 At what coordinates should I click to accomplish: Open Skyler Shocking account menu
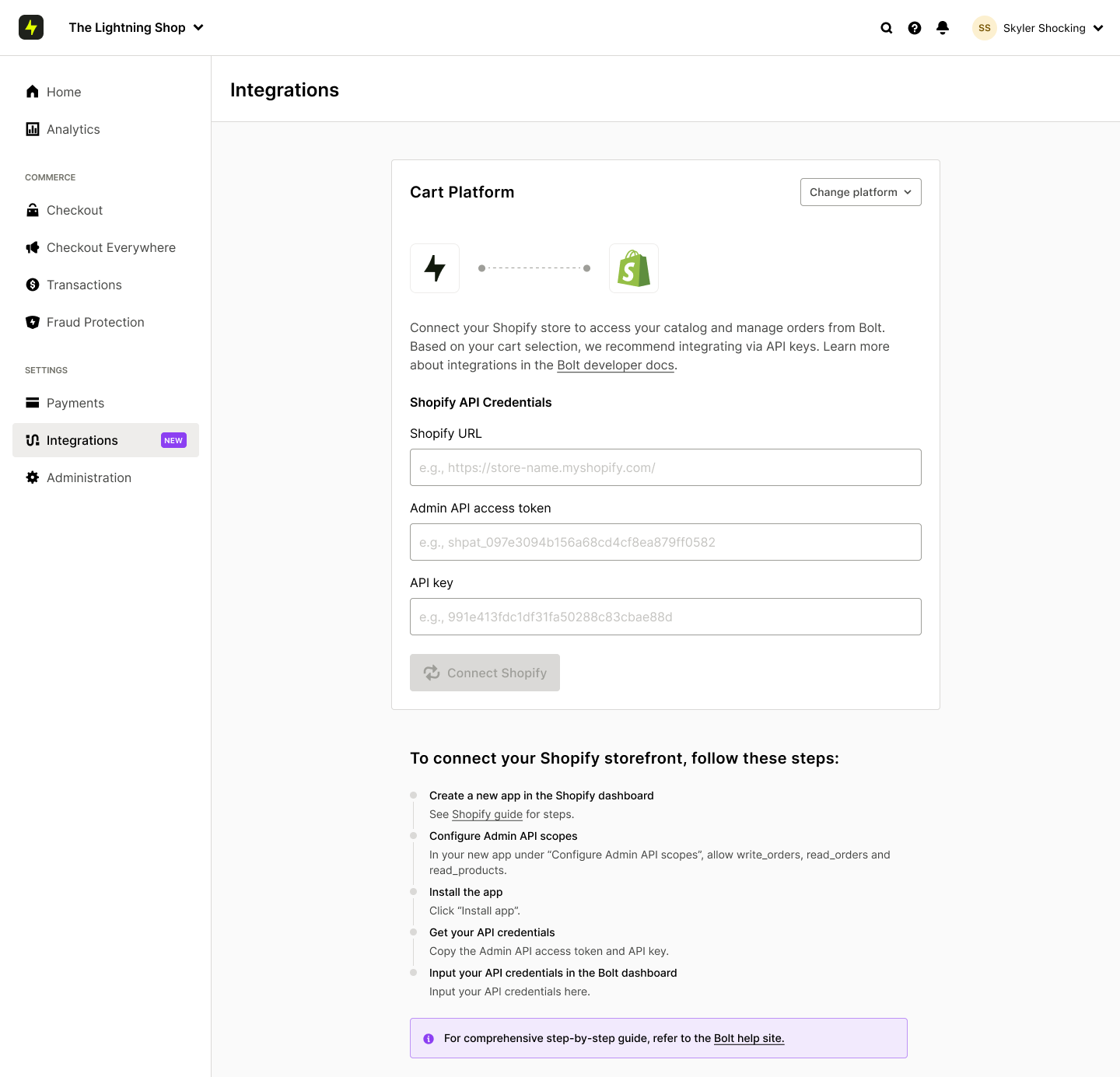[1052, 28]
